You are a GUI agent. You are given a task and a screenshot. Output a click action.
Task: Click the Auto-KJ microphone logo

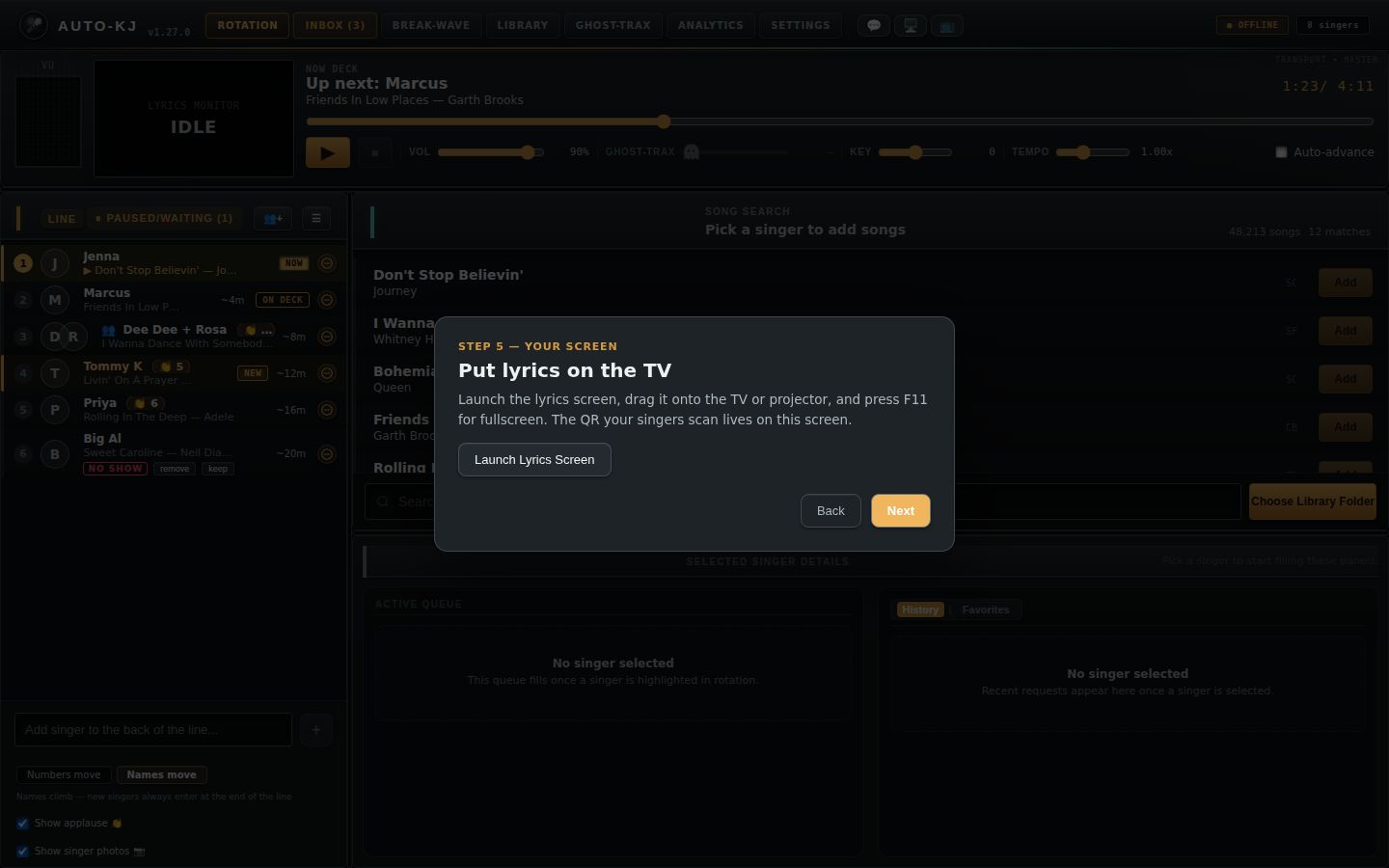34,25
